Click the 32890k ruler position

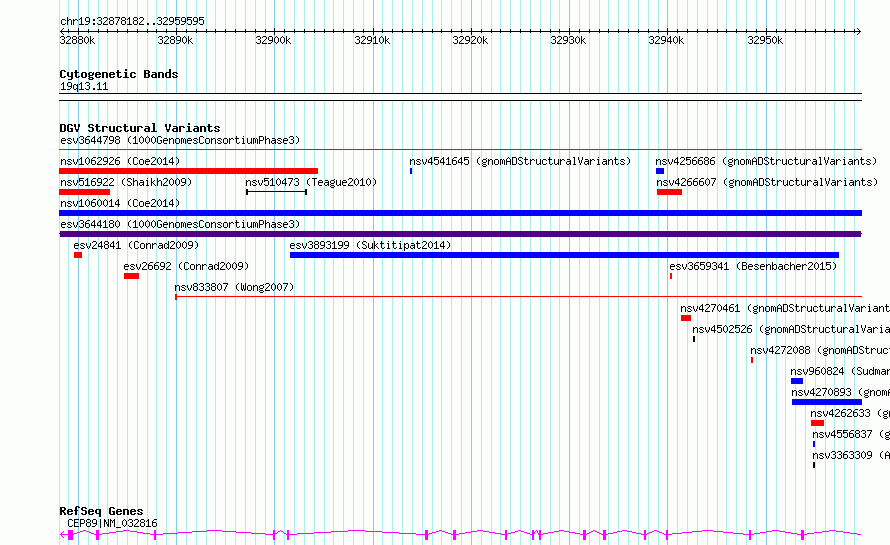pyautogui.click(x=175, y=40)
